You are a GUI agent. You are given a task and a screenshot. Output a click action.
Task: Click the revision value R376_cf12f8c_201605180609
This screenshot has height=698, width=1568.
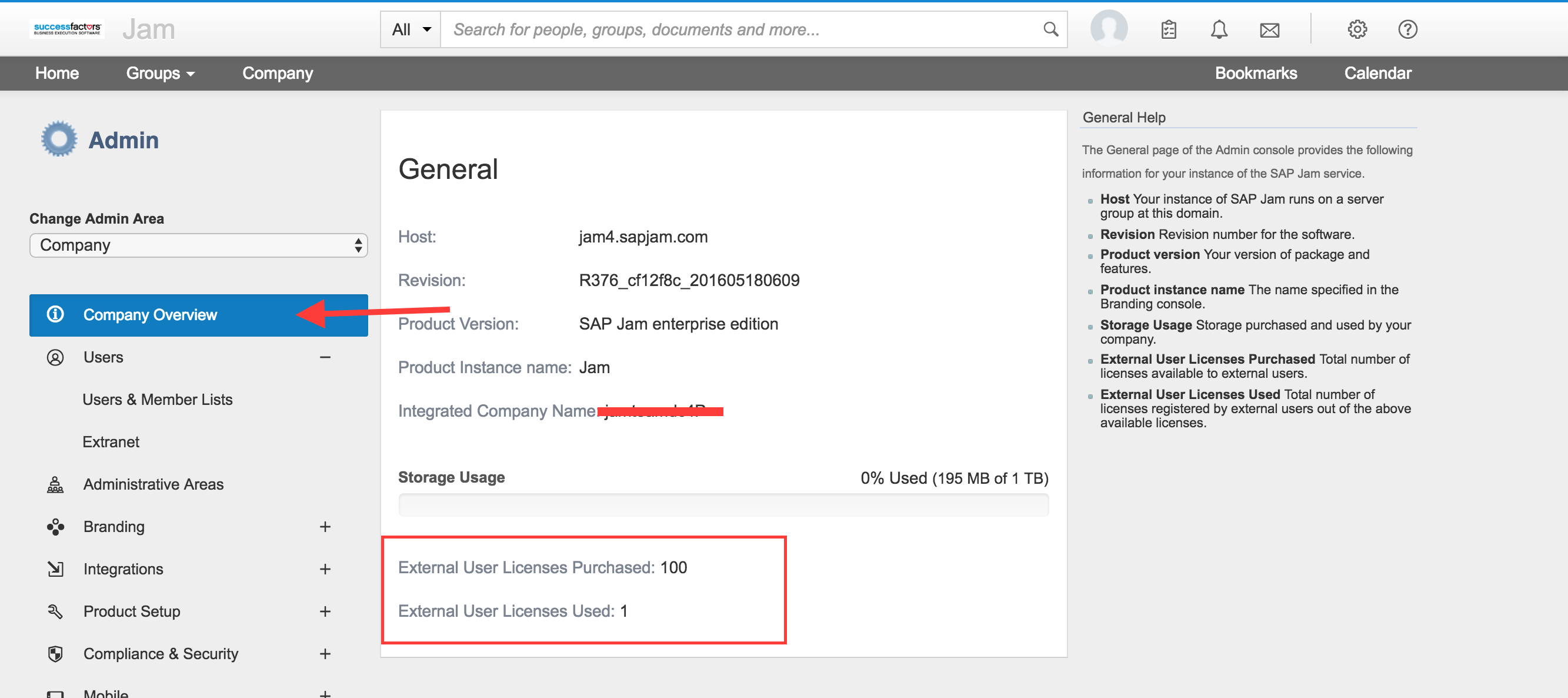[689, 280]
